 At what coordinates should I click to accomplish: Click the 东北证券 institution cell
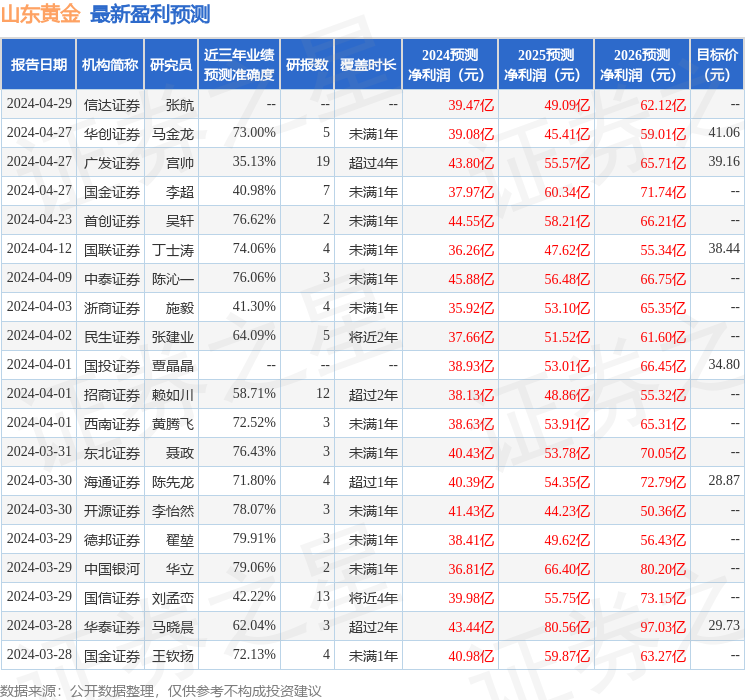point(112,453)
